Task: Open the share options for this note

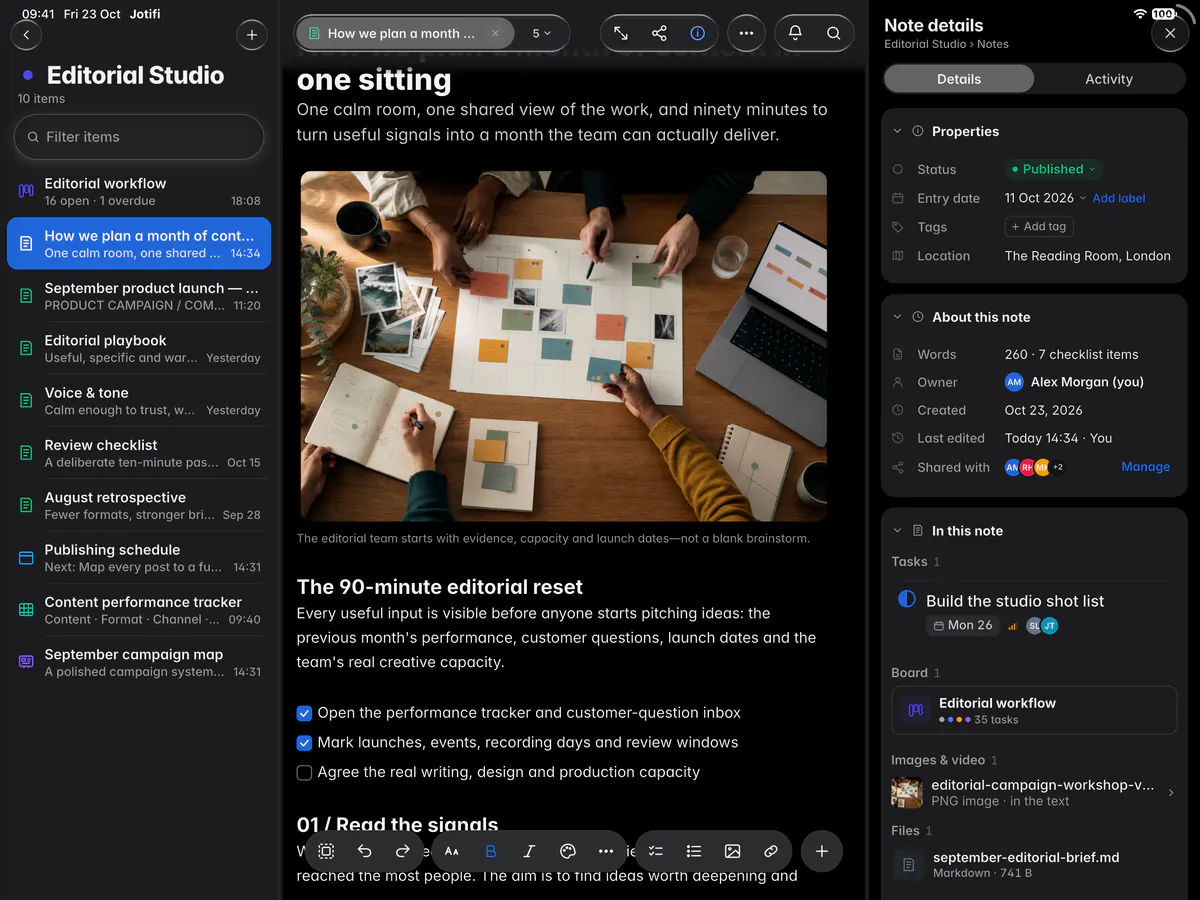Action: coord(659,33)
